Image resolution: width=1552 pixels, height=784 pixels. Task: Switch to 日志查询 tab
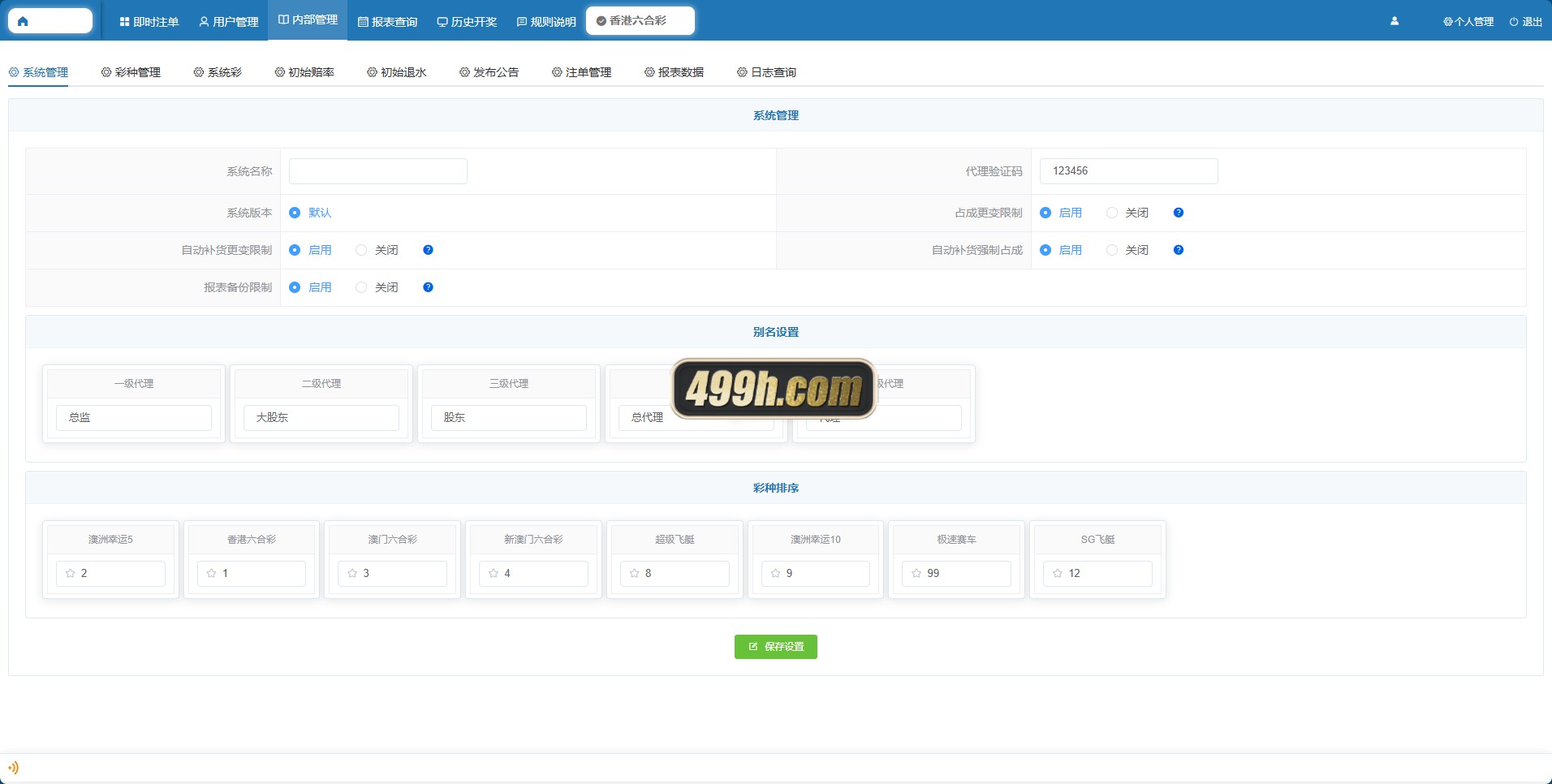point(767,72)
